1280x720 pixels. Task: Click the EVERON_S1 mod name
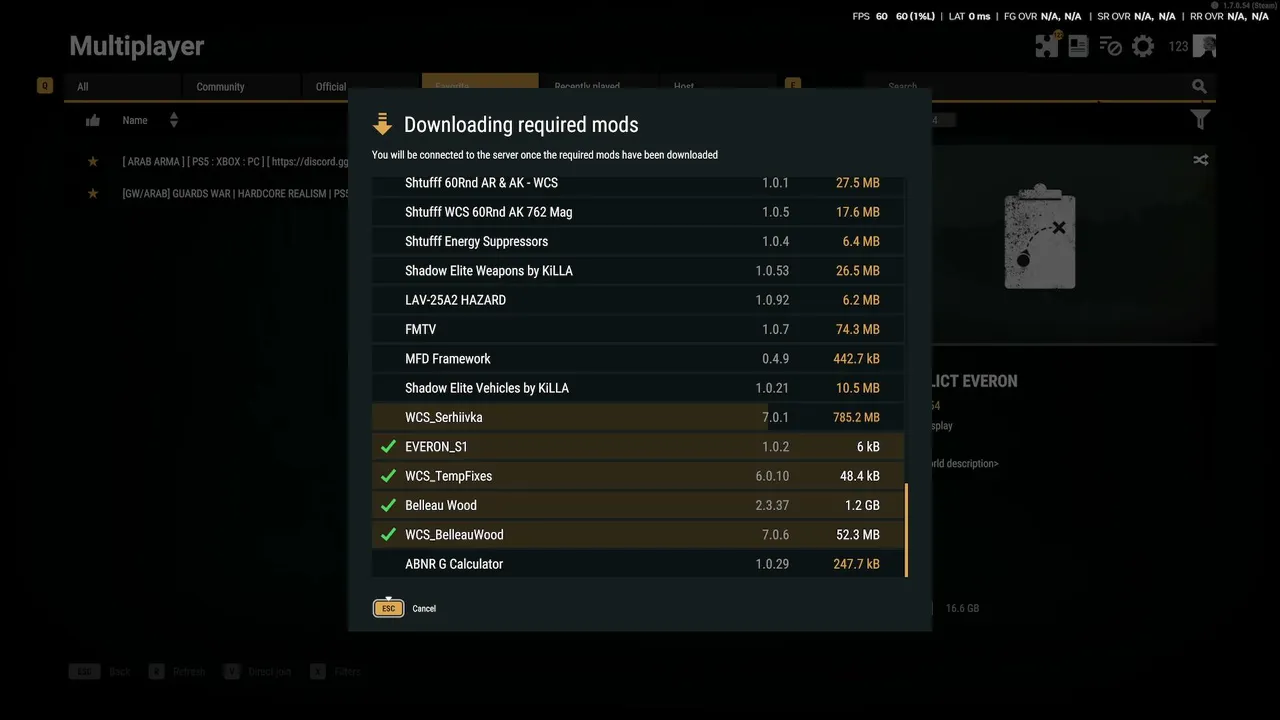click(436, 447)
